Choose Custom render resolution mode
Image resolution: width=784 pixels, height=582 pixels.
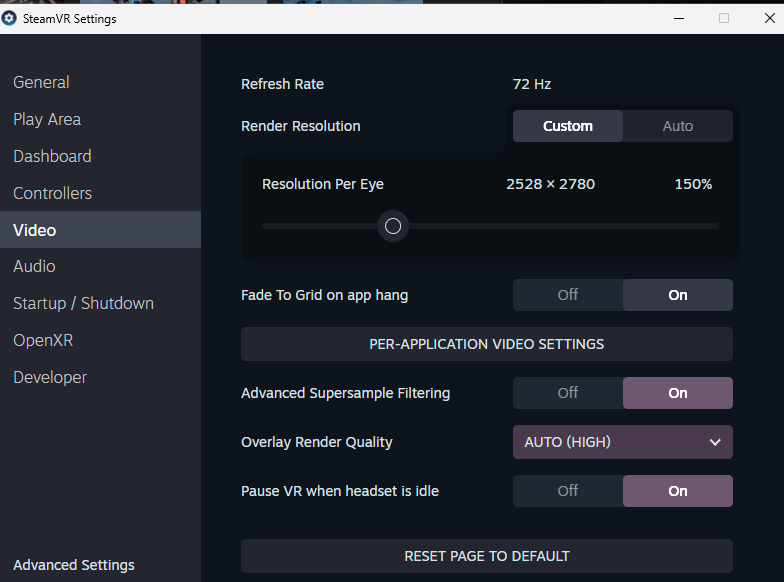[568, 126]
